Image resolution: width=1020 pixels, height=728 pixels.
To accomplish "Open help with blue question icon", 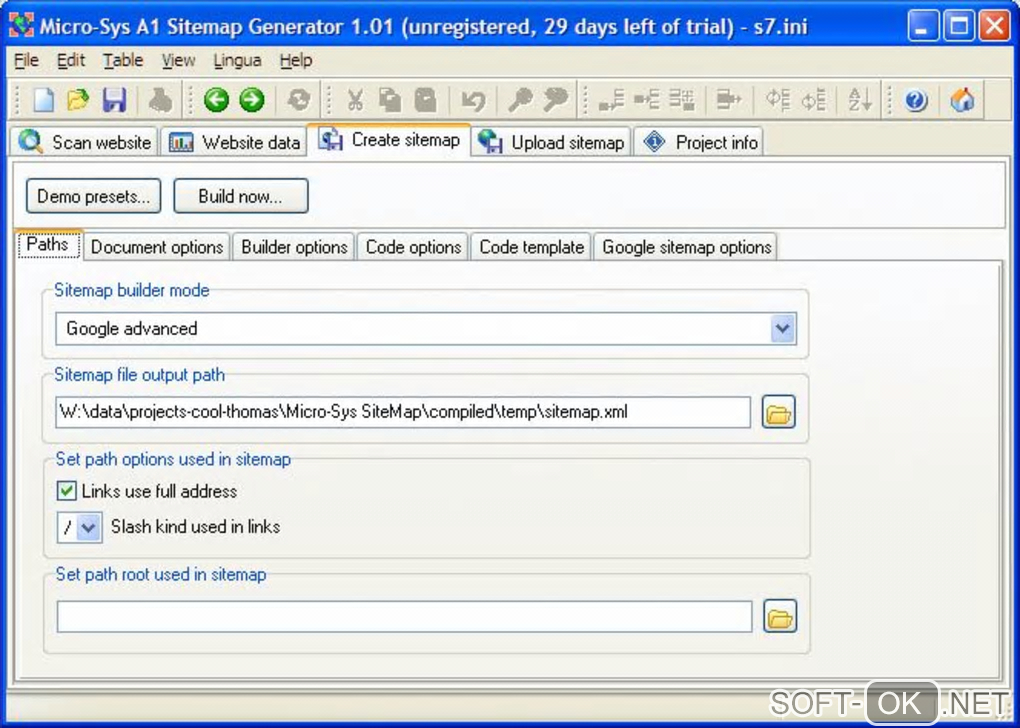I will click(915, 100).
